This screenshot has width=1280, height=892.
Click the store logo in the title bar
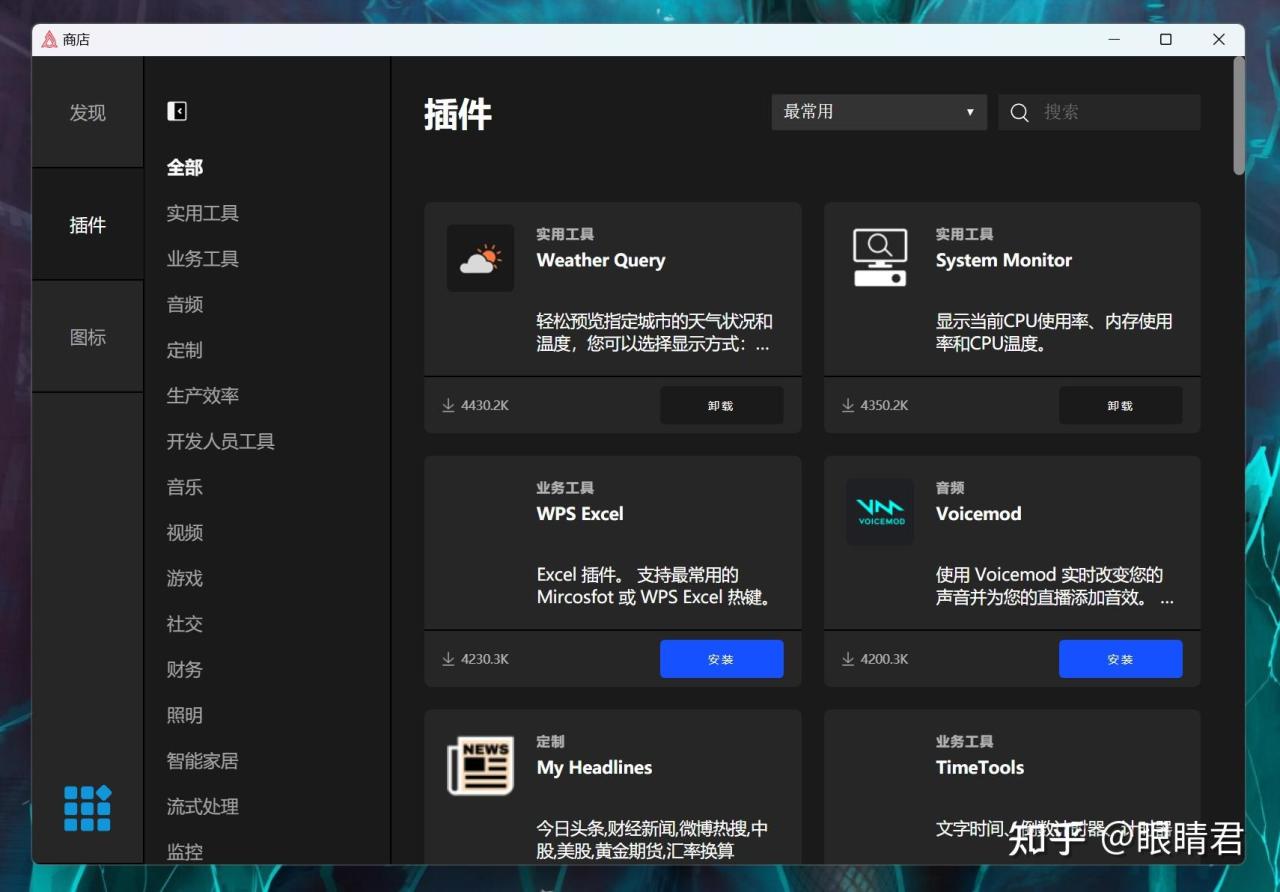pos(50,40)
